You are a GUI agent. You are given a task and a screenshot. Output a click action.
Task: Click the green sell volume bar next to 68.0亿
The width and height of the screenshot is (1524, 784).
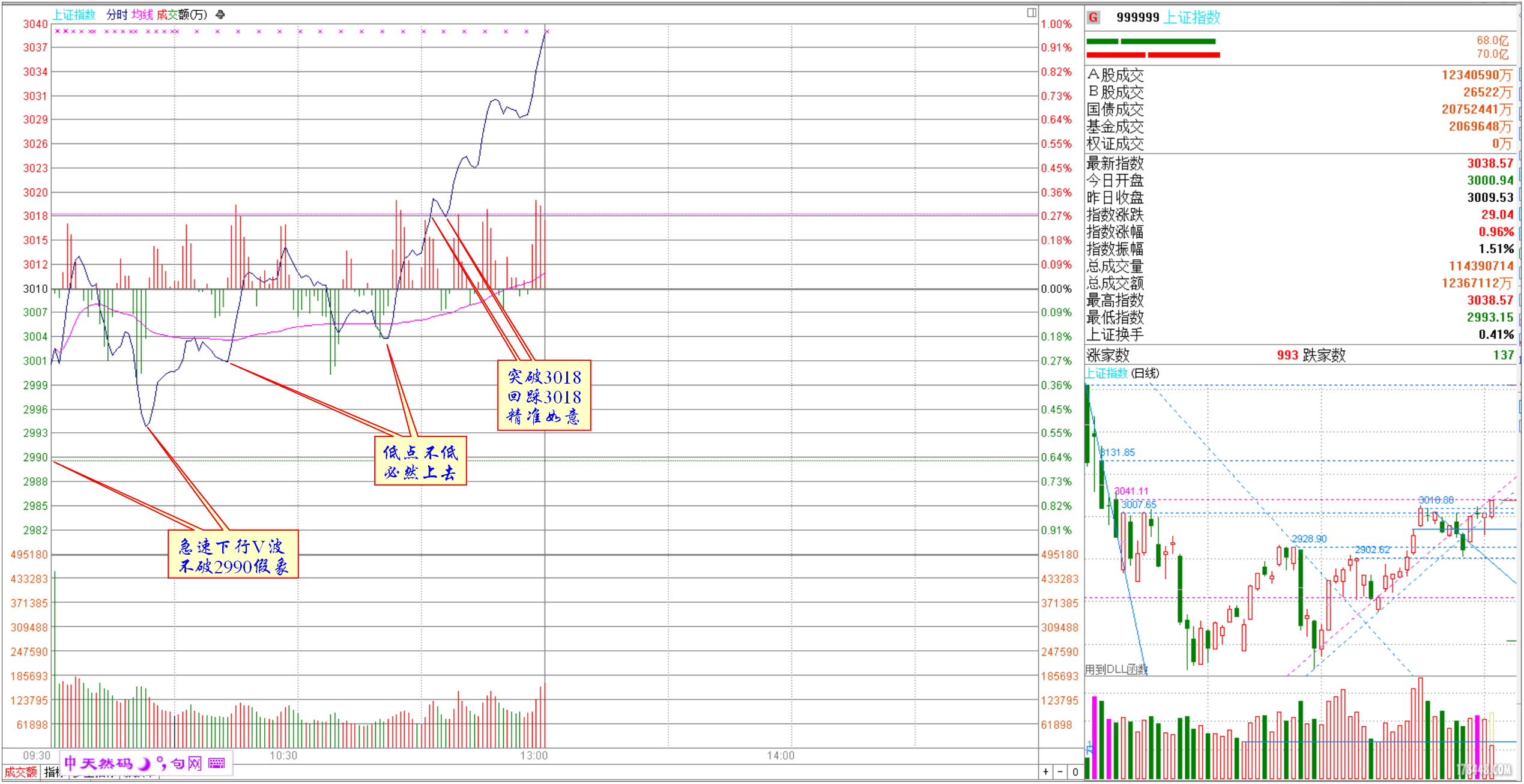coord(1151,41)
